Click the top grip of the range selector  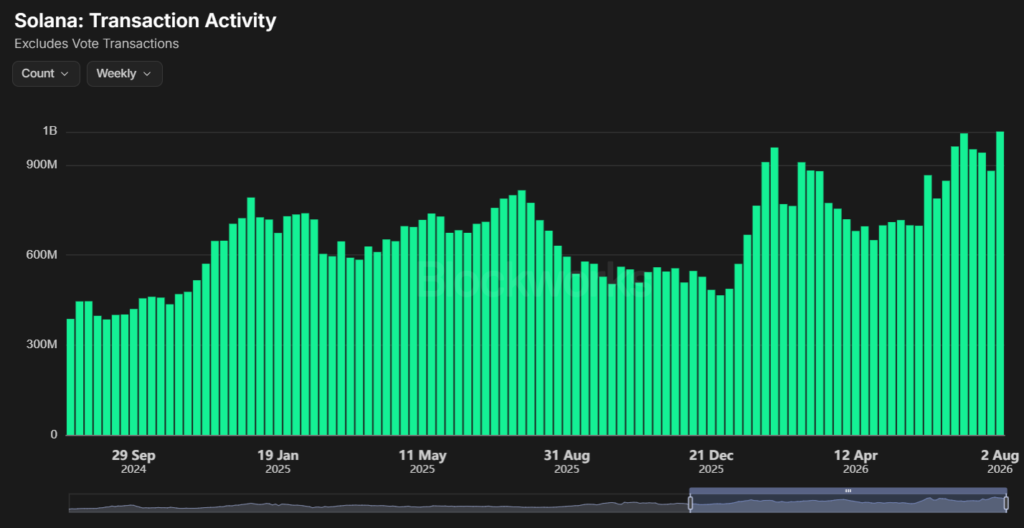(848, 490)
